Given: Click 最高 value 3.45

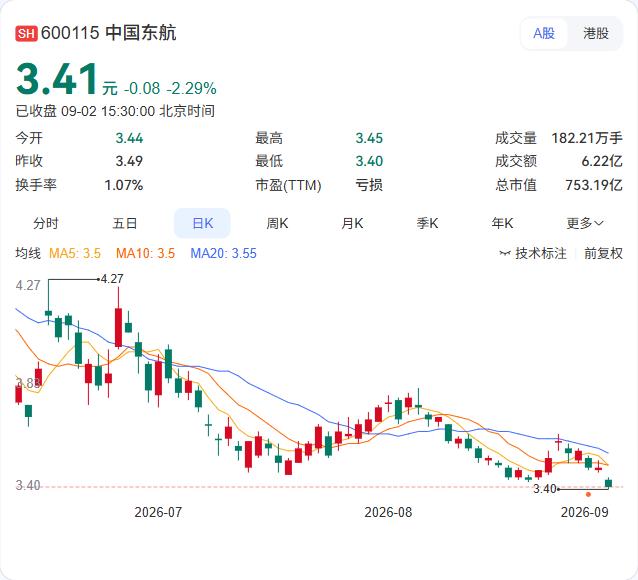Looking at the screenshot, I should pos(369,138).
